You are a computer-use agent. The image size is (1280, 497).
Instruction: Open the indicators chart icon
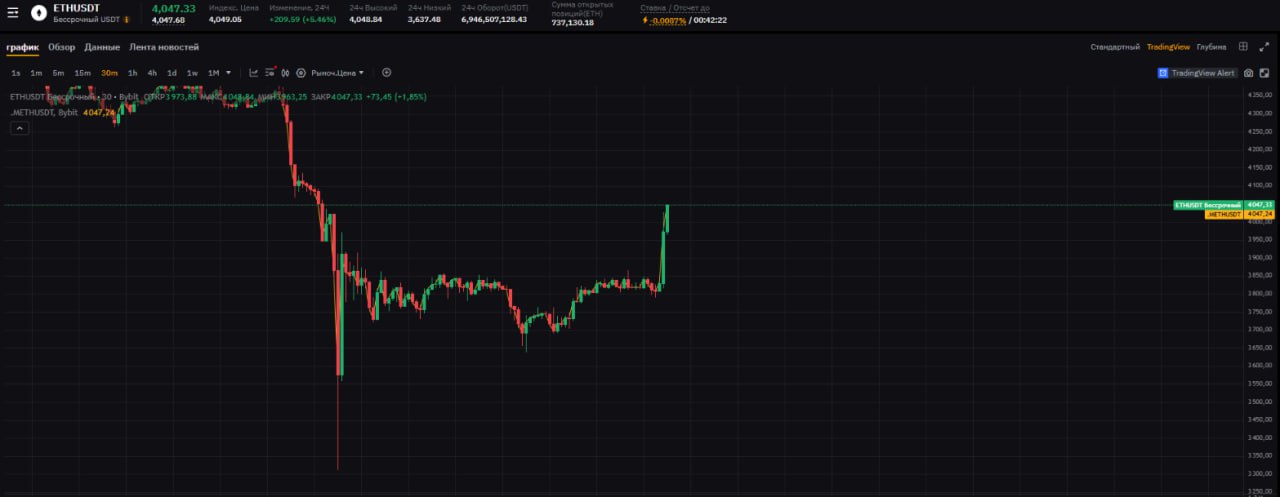pyautogui.click(x=254, y=73)
